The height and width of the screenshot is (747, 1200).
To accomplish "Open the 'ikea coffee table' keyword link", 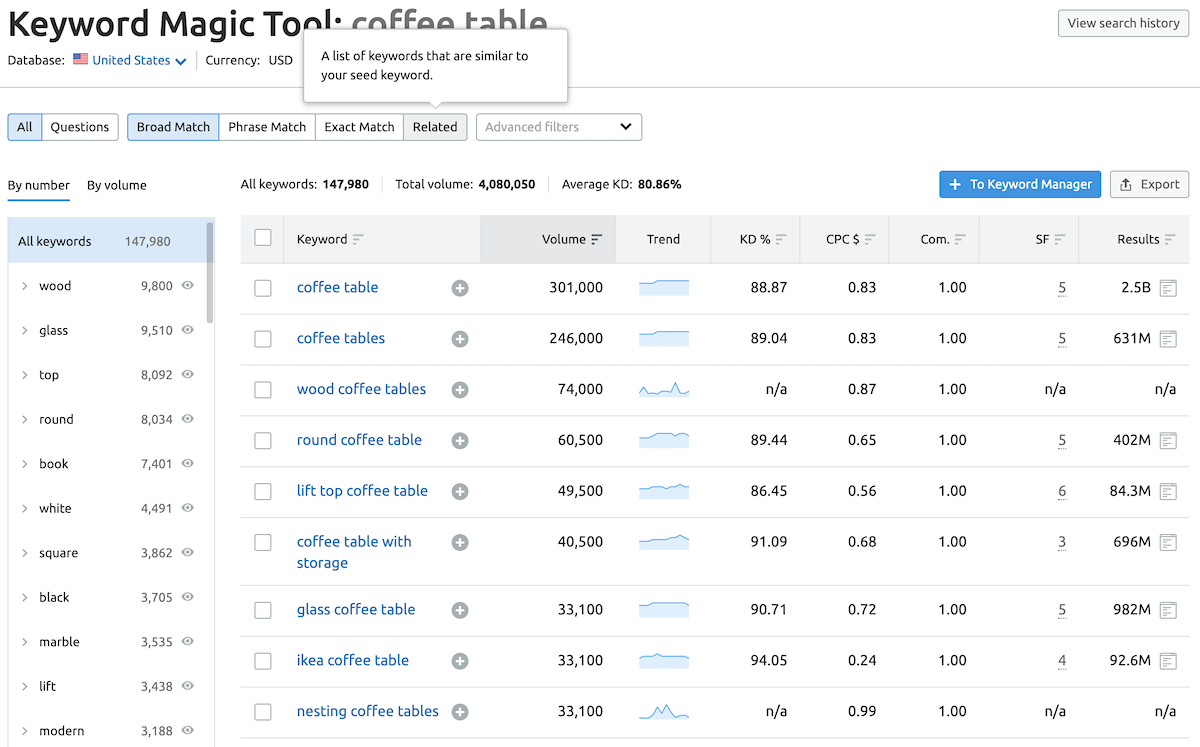I will point(353,660).
